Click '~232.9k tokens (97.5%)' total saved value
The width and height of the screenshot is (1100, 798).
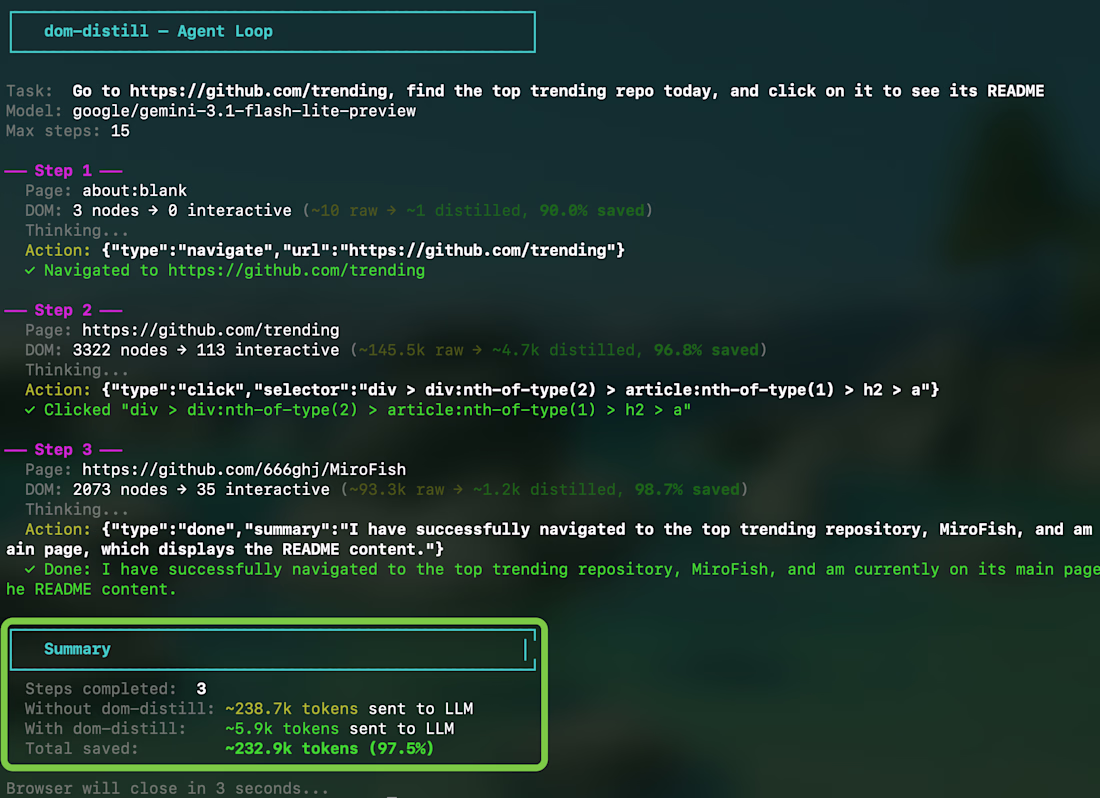pos(329,749)
